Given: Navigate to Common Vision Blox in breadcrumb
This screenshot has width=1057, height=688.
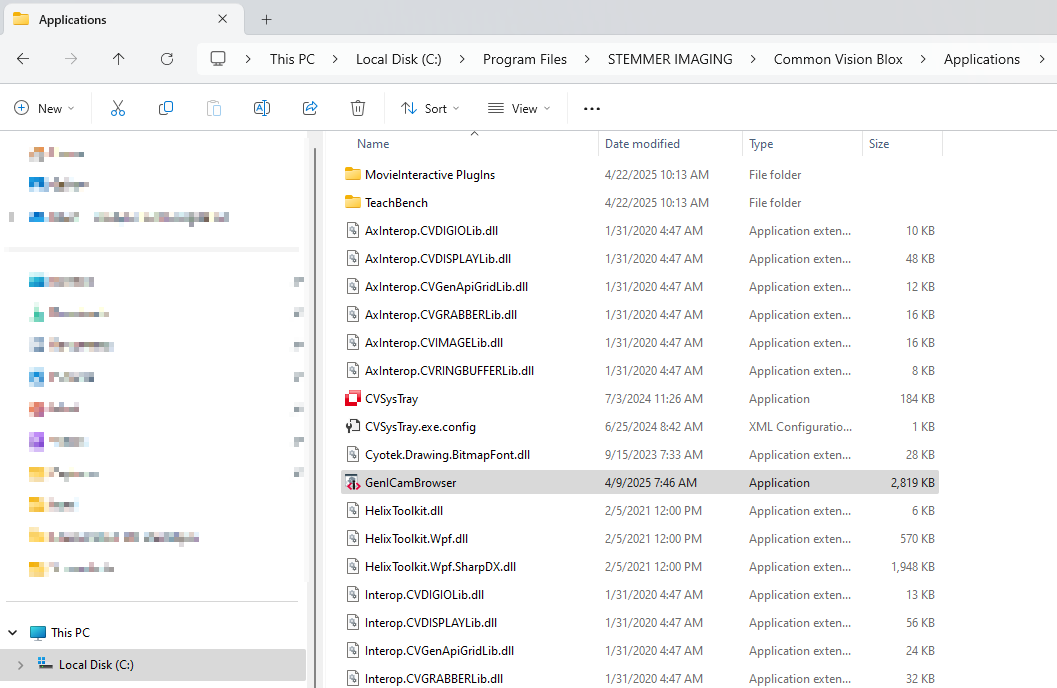Looking at the screenshot, I should [x=838, y=59].
